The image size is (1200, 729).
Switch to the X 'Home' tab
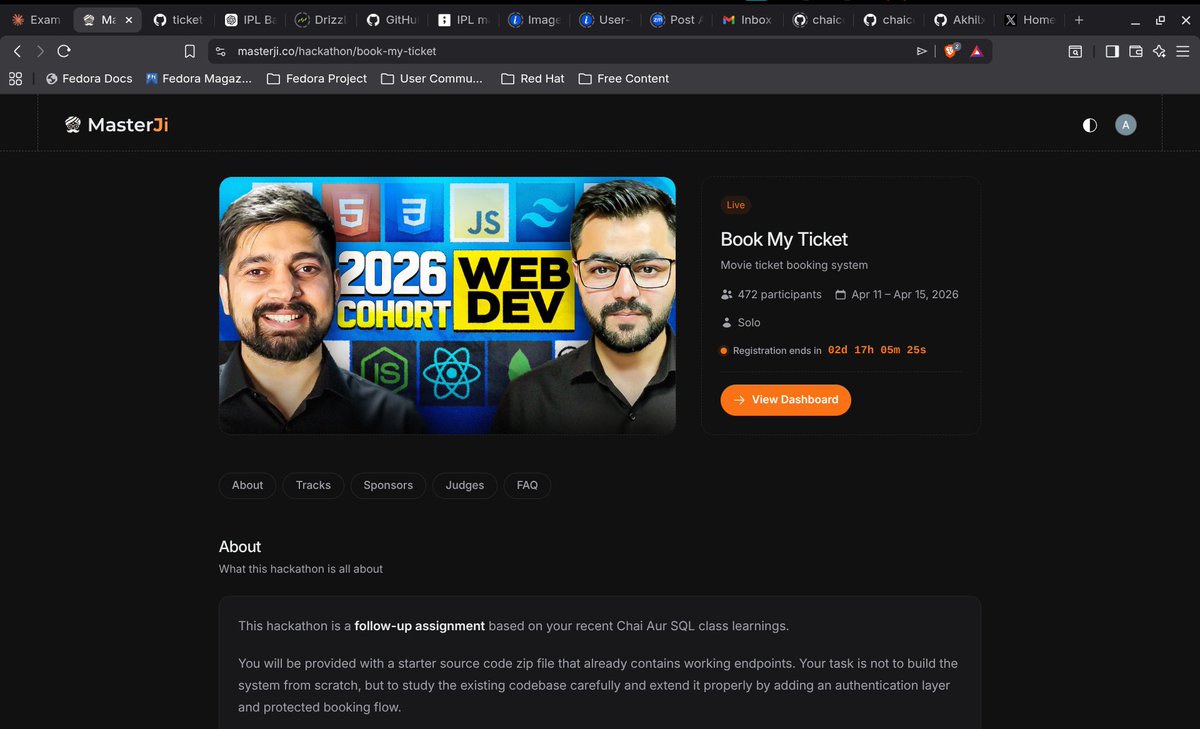click(x=1030, y=19)
